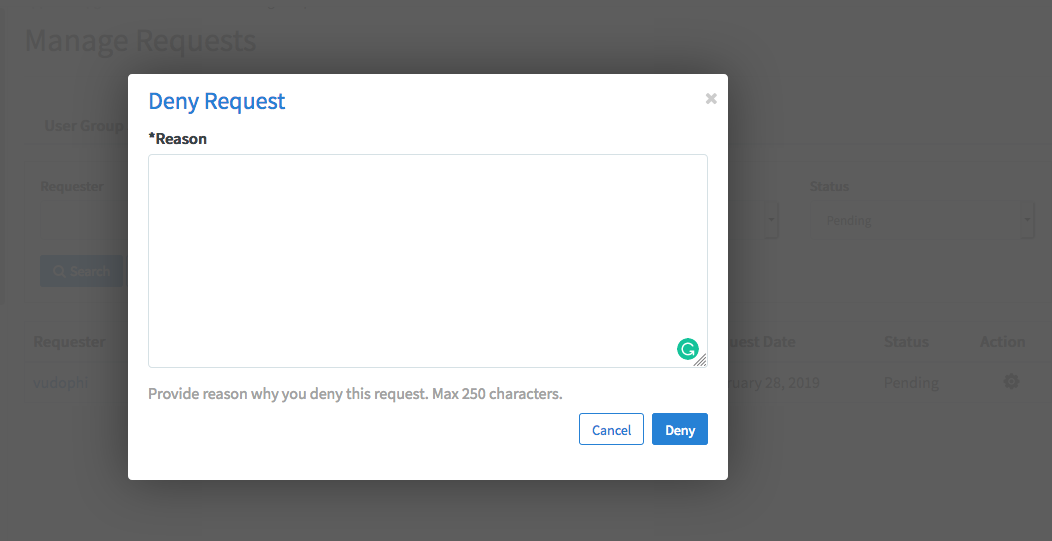The image size is (1052, 541).
Task: Click the Search button behind the dialog
Action: (81, 271)
